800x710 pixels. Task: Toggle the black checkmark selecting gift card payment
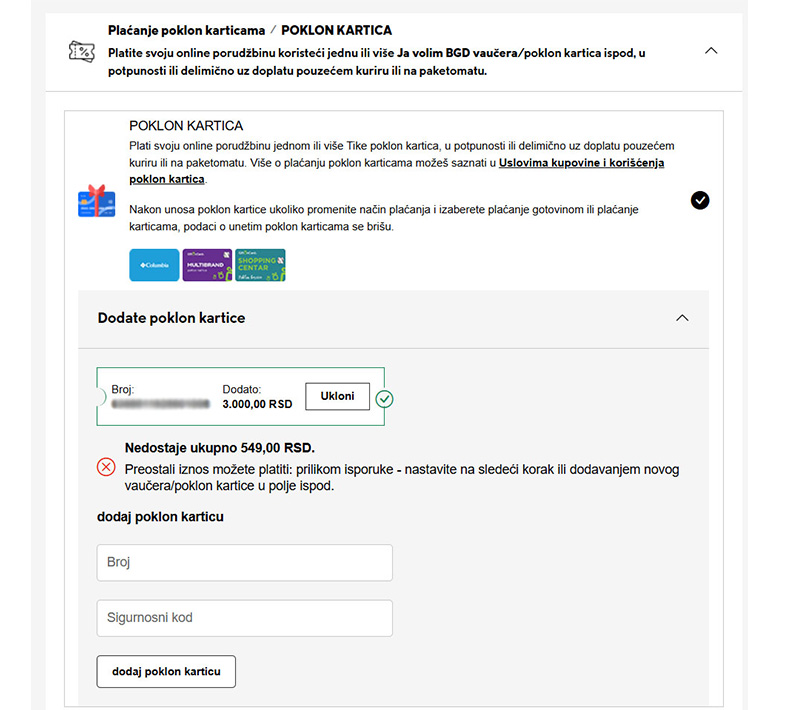(700, 200)
